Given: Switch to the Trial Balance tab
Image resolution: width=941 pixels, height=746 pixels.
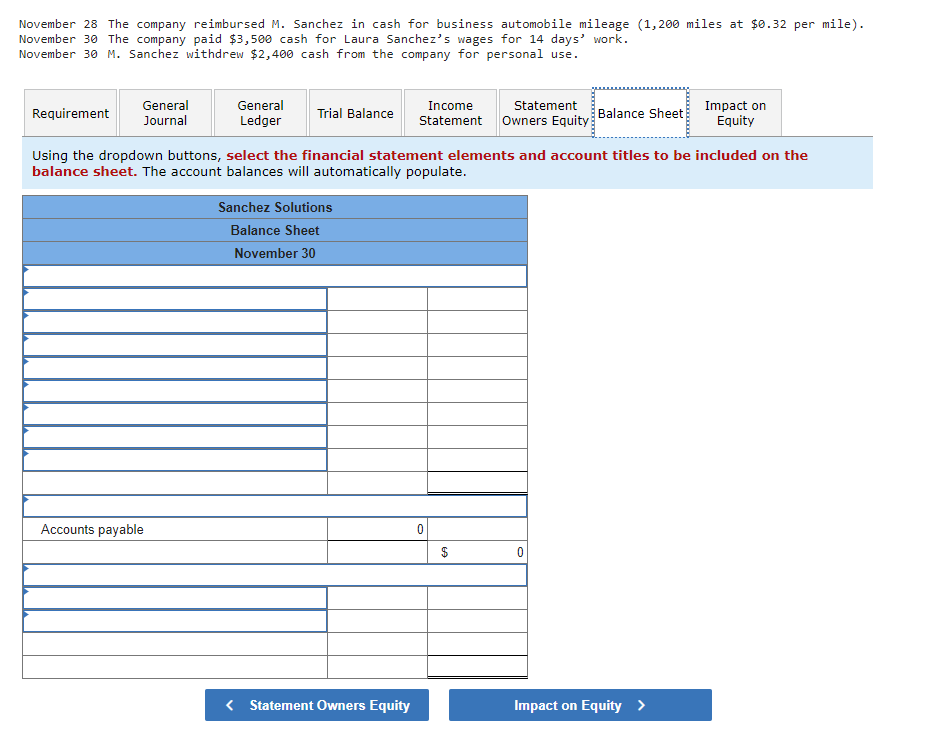Looking at the screenshot, I should coord(355,113).
